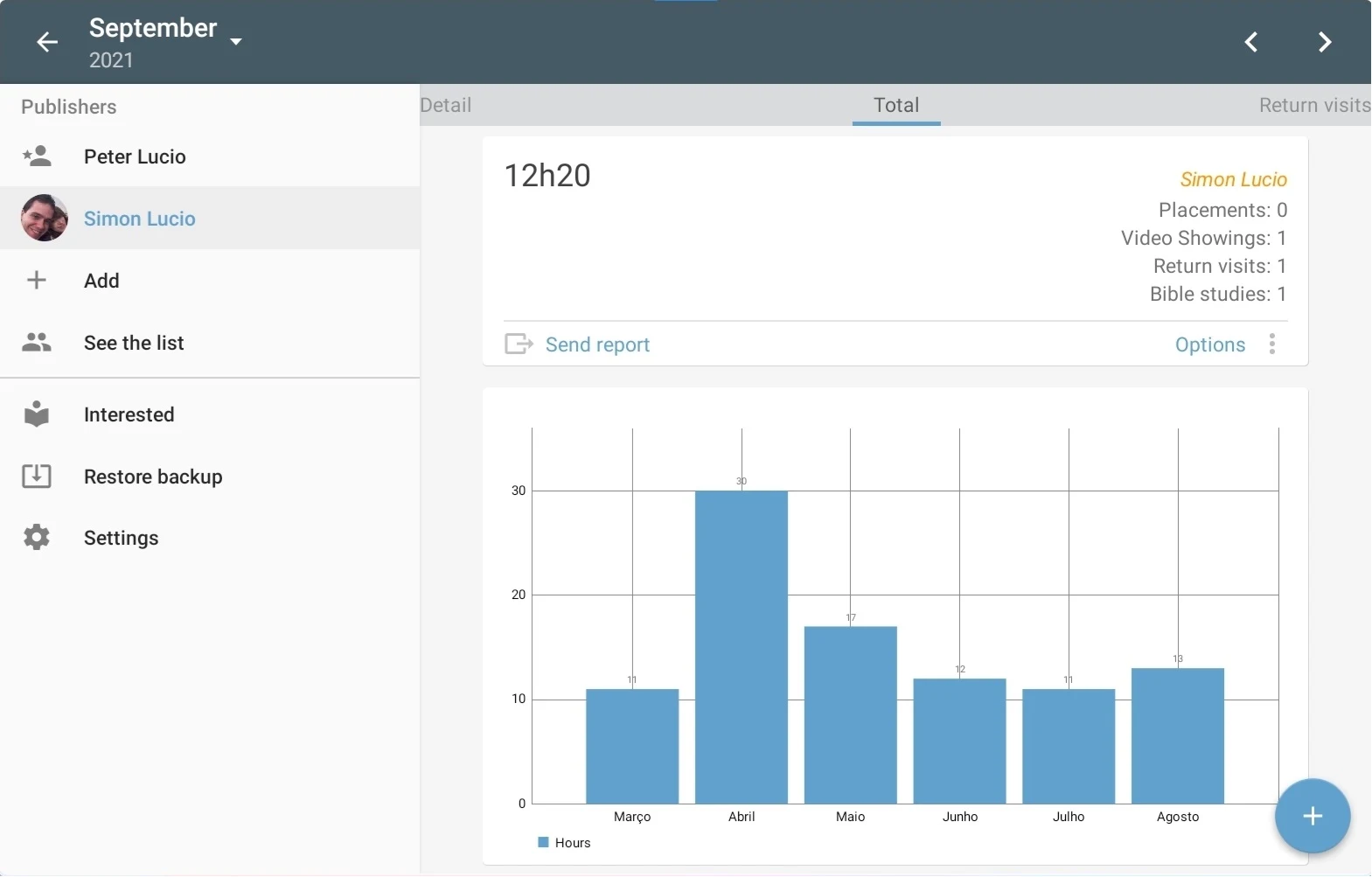Go to previous month chevron
Screen dimensions: 1372x877
pos(1251,42)
